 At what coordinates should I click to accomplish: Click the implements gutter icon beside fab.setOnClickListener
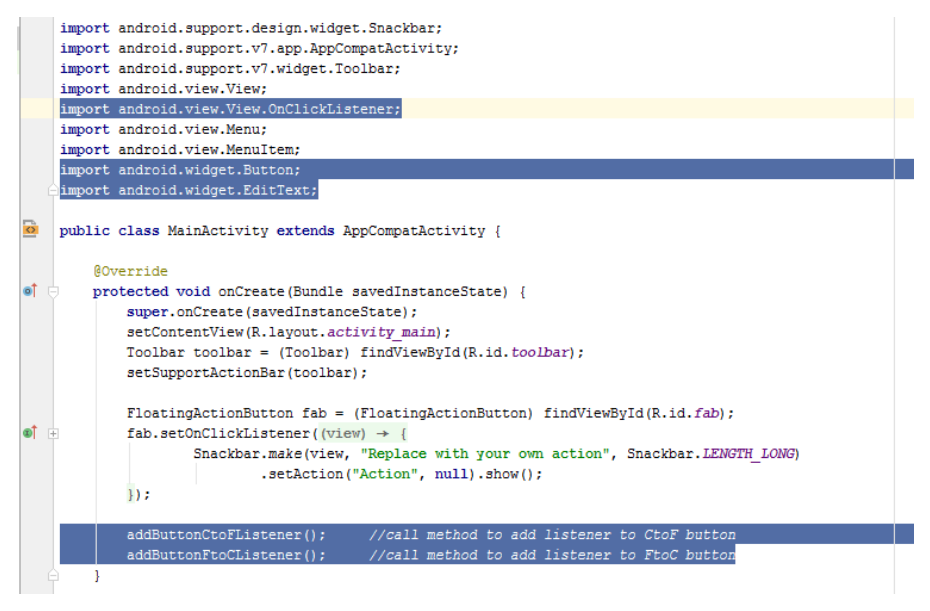[30, 432]
